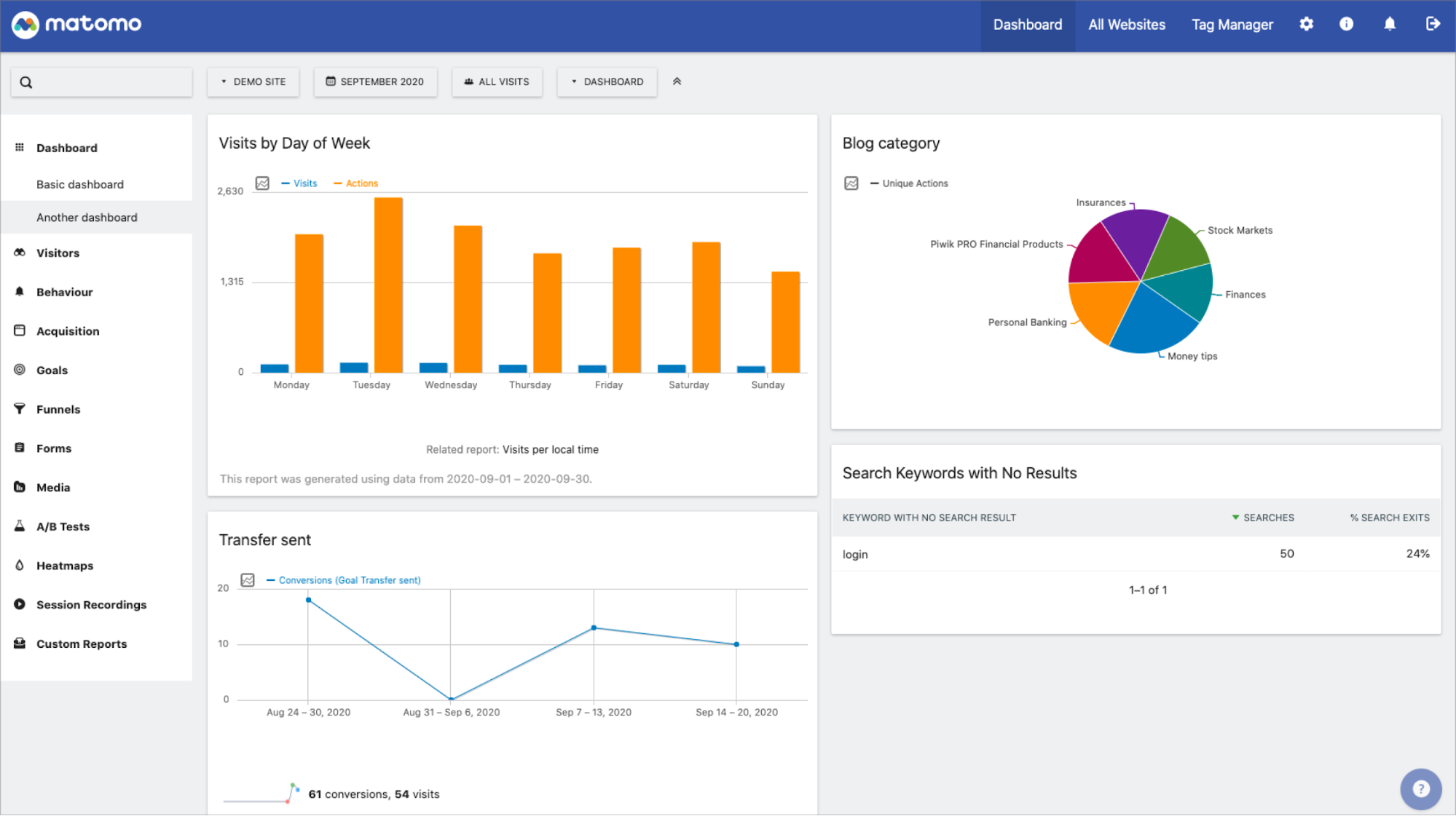Open the Matomo settings gear
Image resolution: width=1456 pixels, height=816 pixels.
(x=1306, y=24)
